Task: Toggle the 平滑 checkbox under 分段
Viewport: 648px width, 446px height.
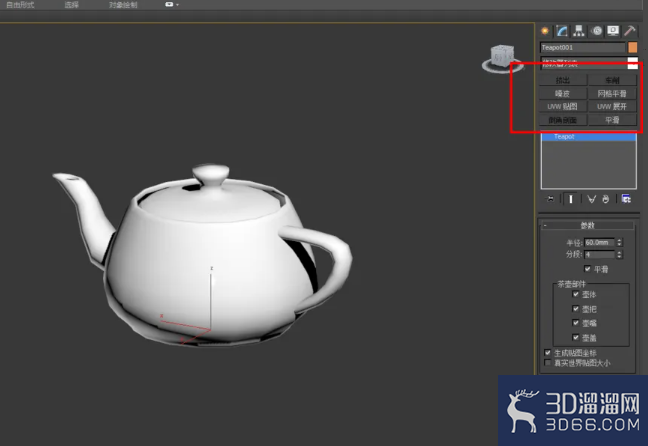Action: click(587, 269)
